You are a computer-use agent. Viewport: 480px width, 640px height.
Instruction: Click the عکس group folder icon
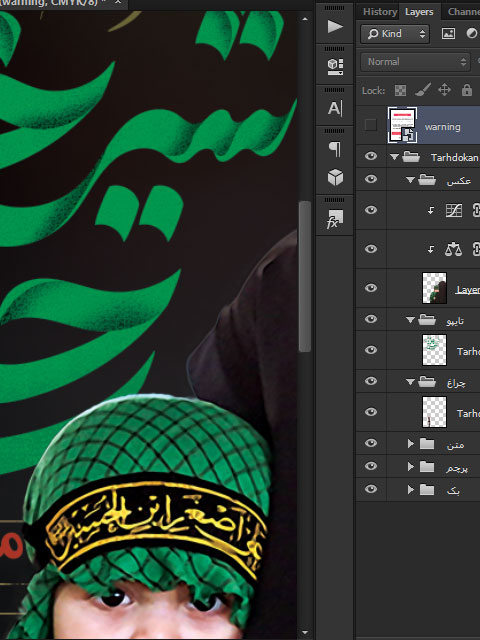click(x=427, y=180)
